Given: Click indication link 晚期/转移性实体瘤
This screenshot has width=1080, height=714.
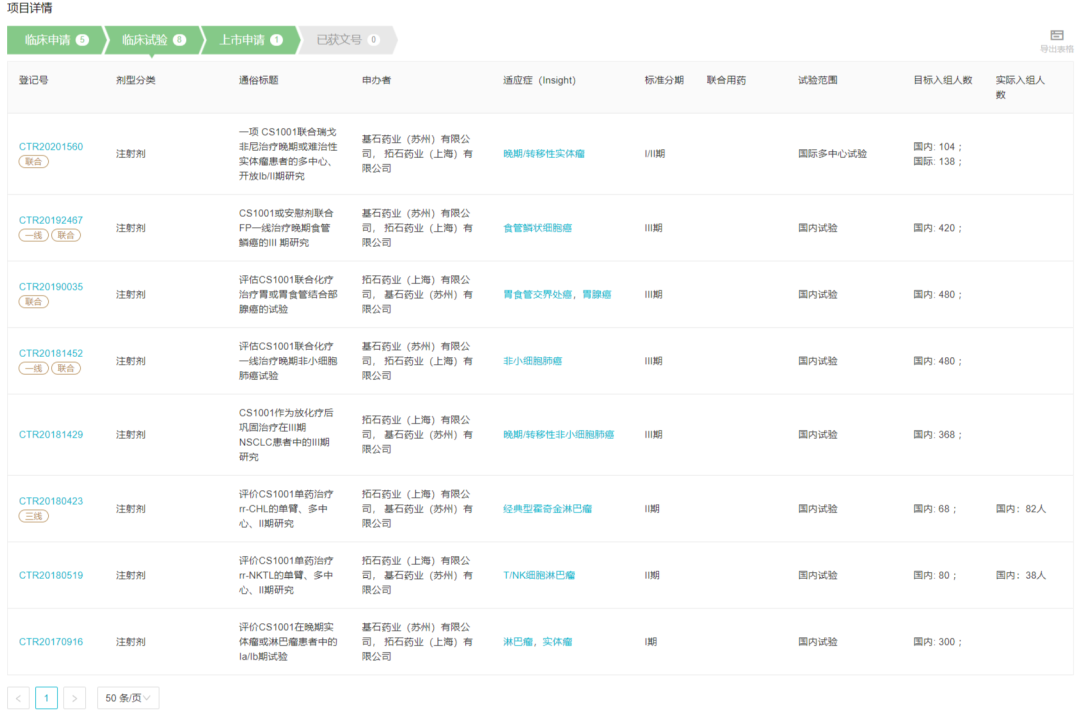Looking at the screenshot, I should 543,154.
